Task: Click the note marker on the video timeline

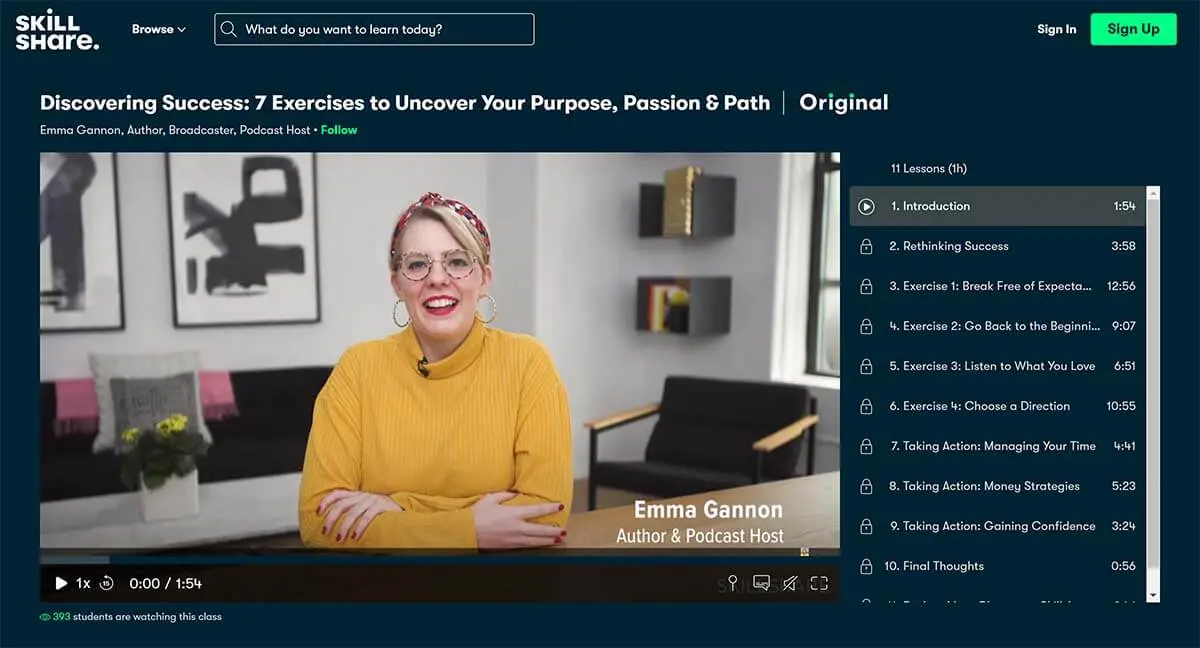Action: [x=804, y=551]
